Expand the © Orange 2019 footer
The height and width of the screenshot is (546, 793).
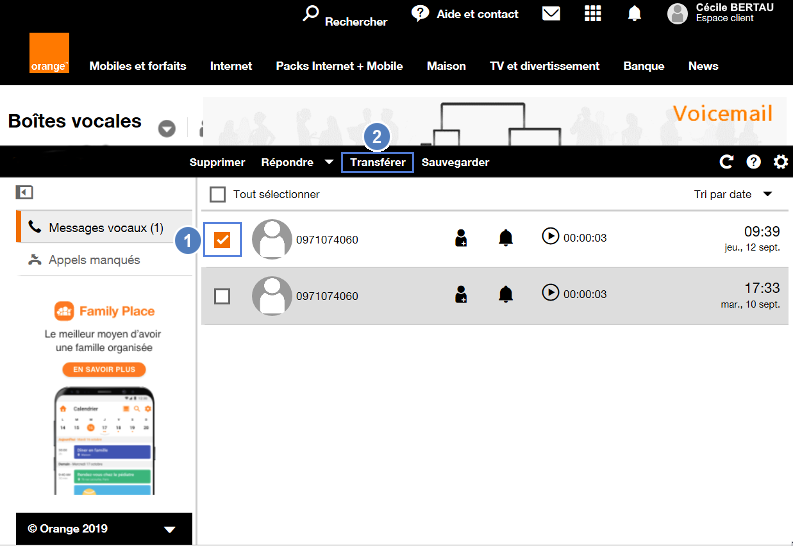pos(170,530)
